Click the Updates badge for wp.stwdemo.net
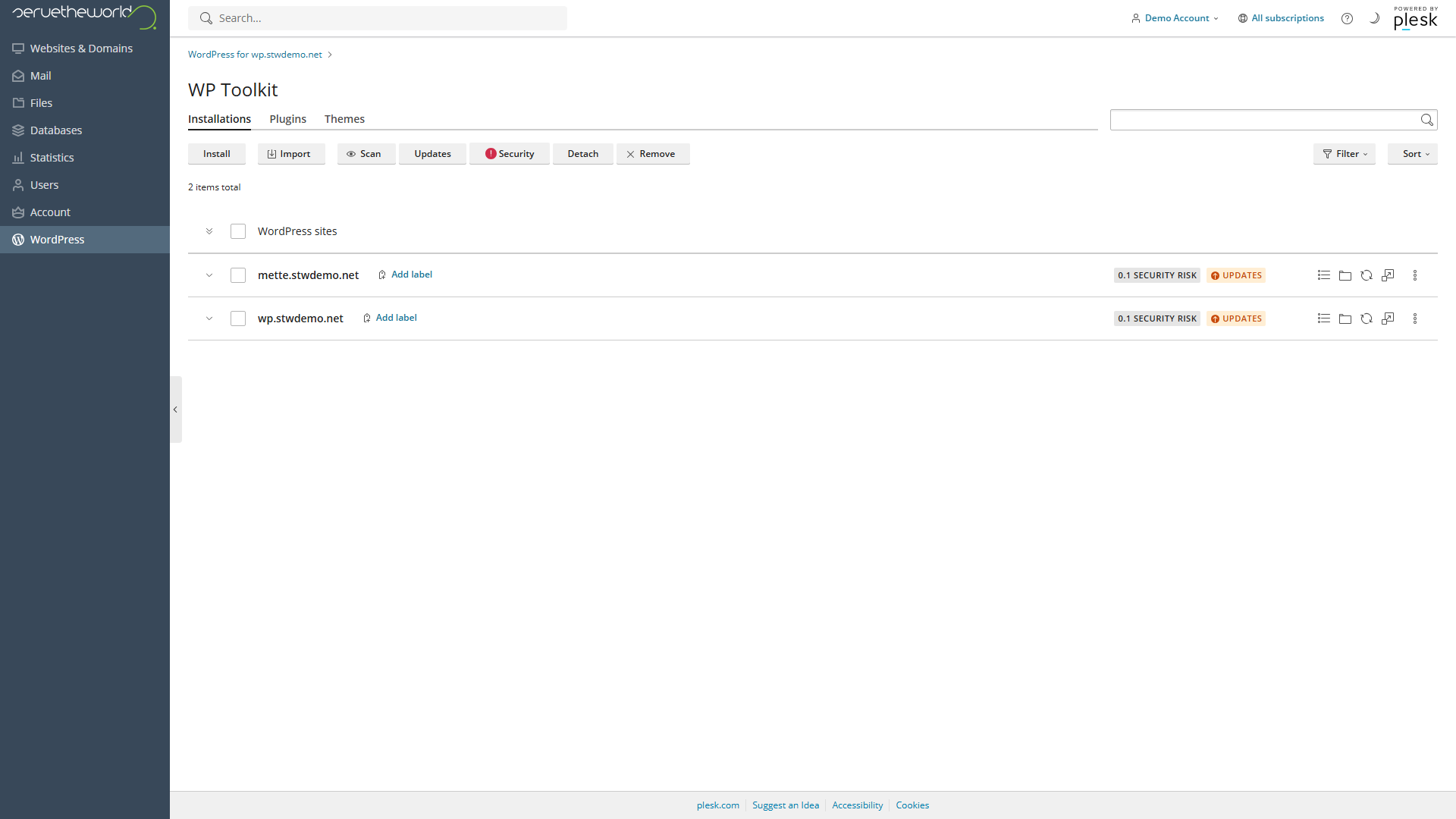1456x819 pixels. click(1236, 318)
